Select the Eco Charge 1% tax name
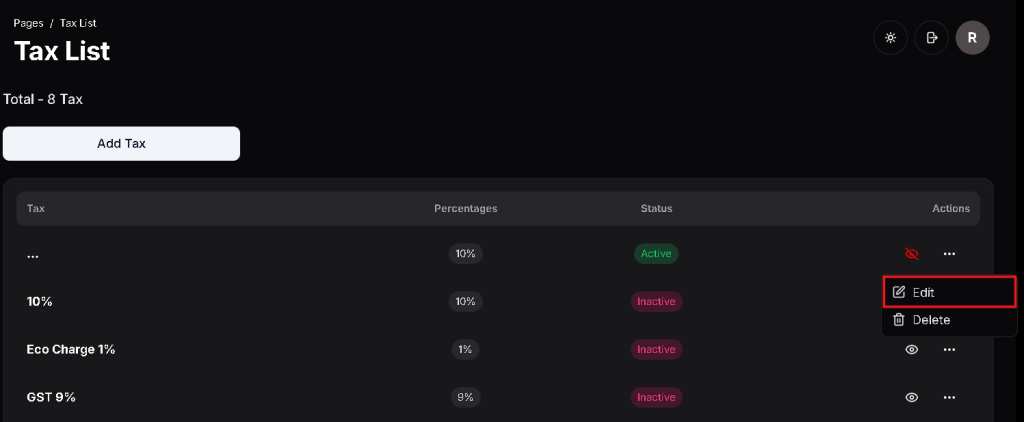The width and height of the screenshot is (1024, 422). [x=71, y=350]
